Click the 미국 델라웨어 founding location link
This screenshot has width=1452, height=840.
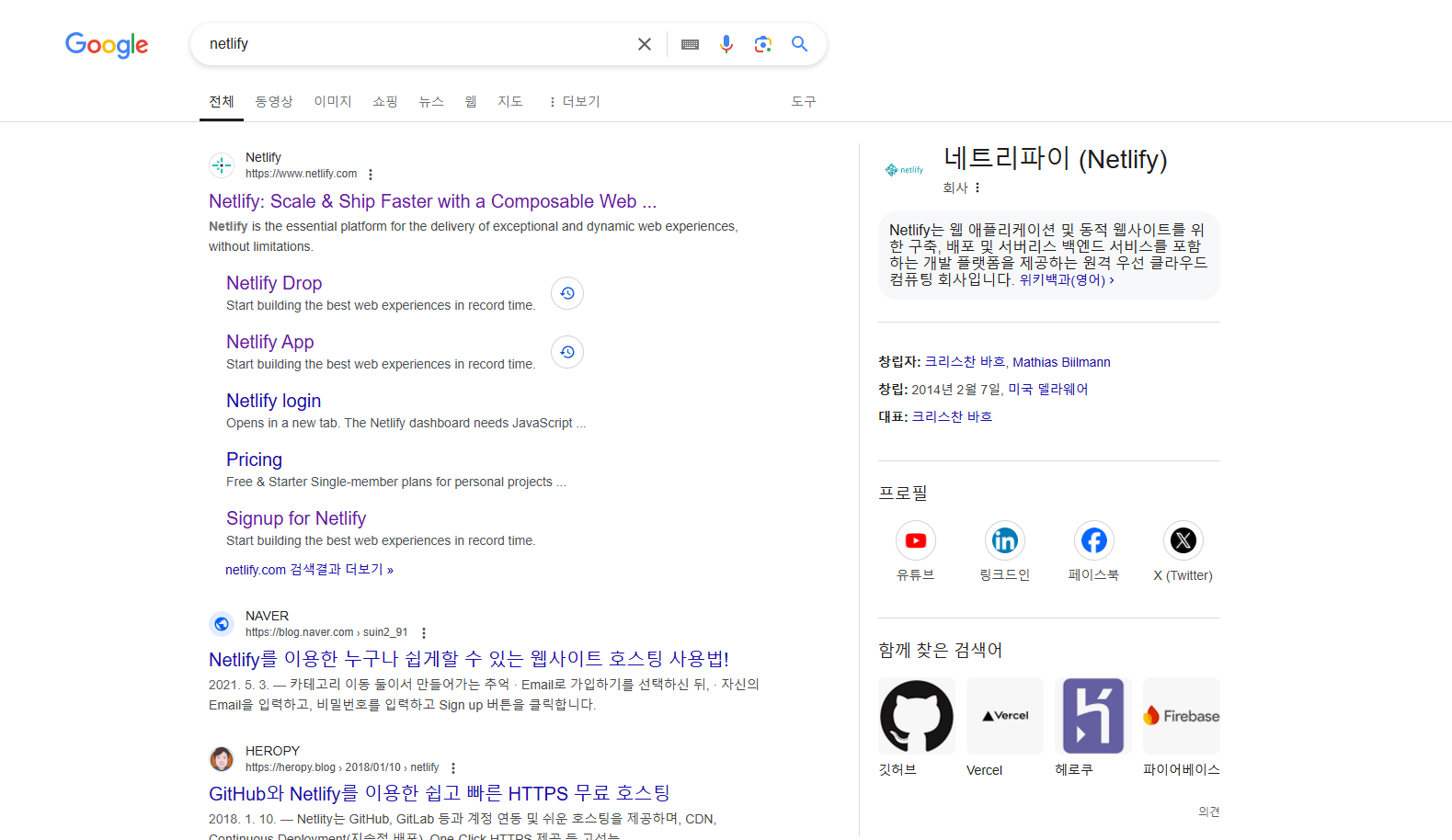[x=1048, y=390]
